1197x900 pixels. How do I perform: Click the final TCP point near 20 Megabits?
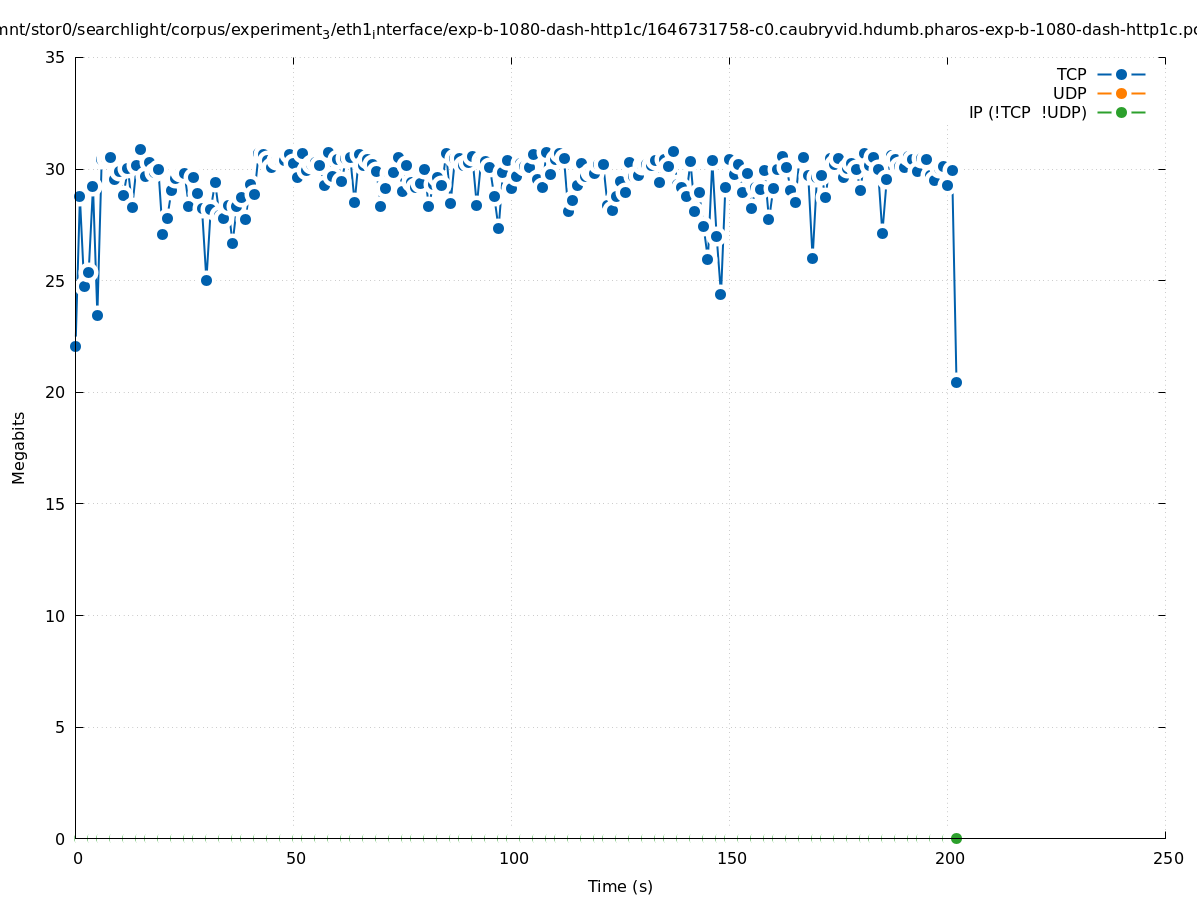click(956, 382)
